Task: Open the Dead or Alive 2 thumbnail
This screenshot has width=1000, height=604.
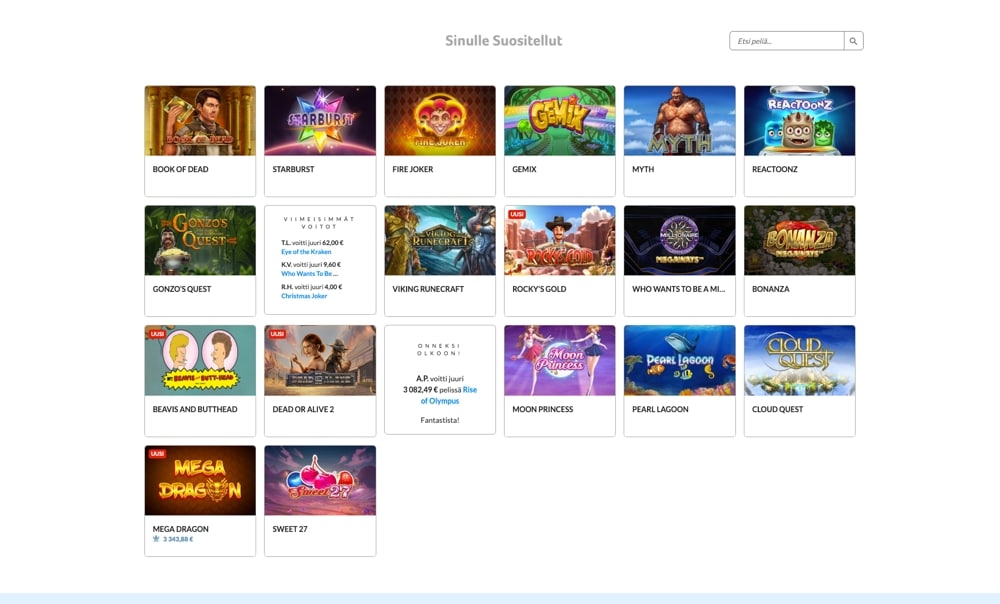Action: [320, 360]
